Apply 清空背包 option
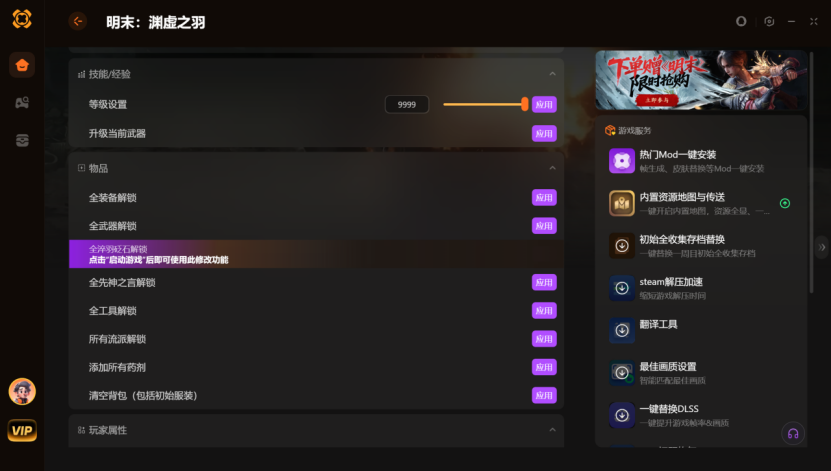This screenshot has width=831, height=471. click(x=544, y=395)
